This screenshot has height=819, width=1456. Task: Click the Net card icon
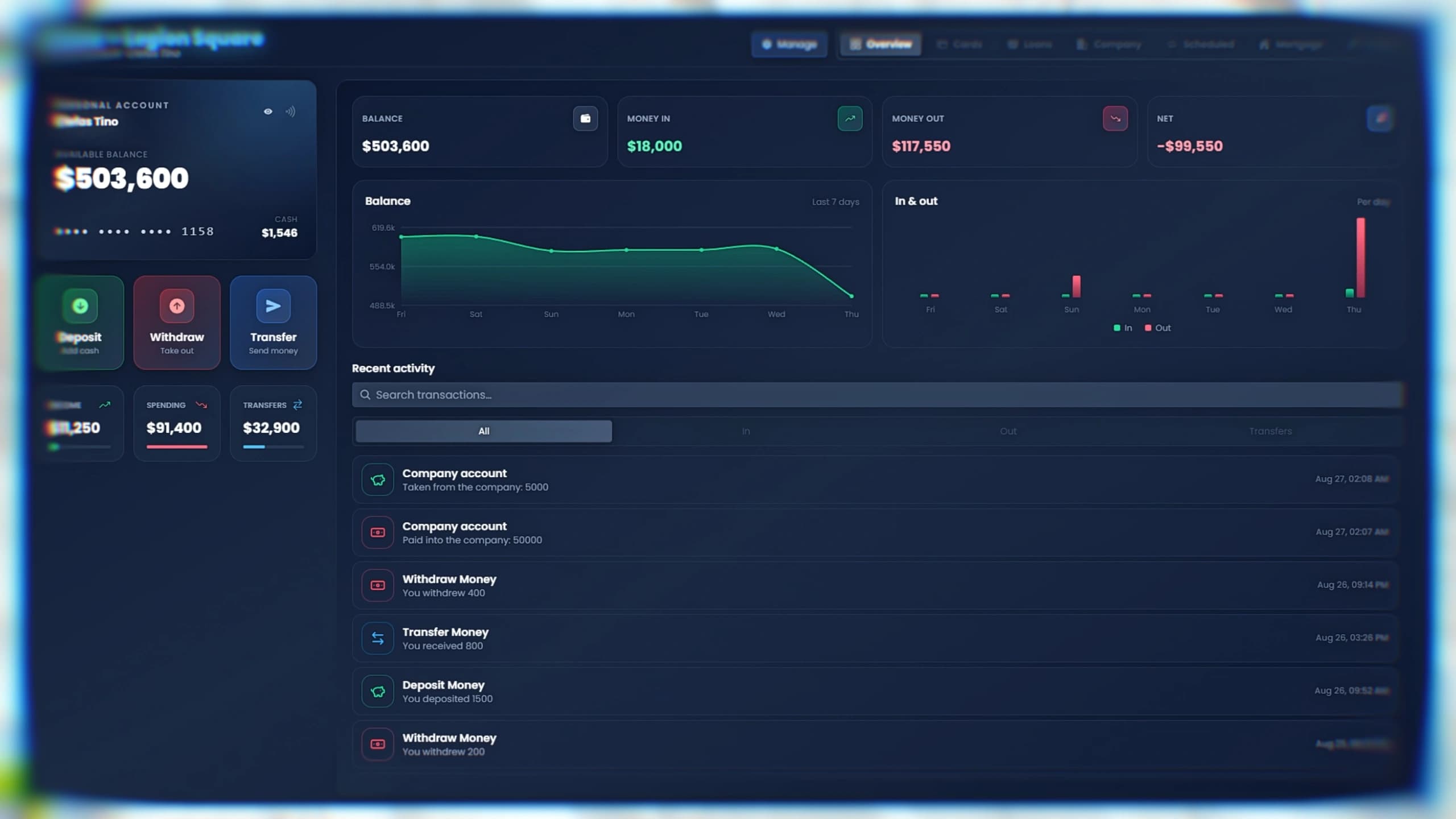tap(1380, 118)
